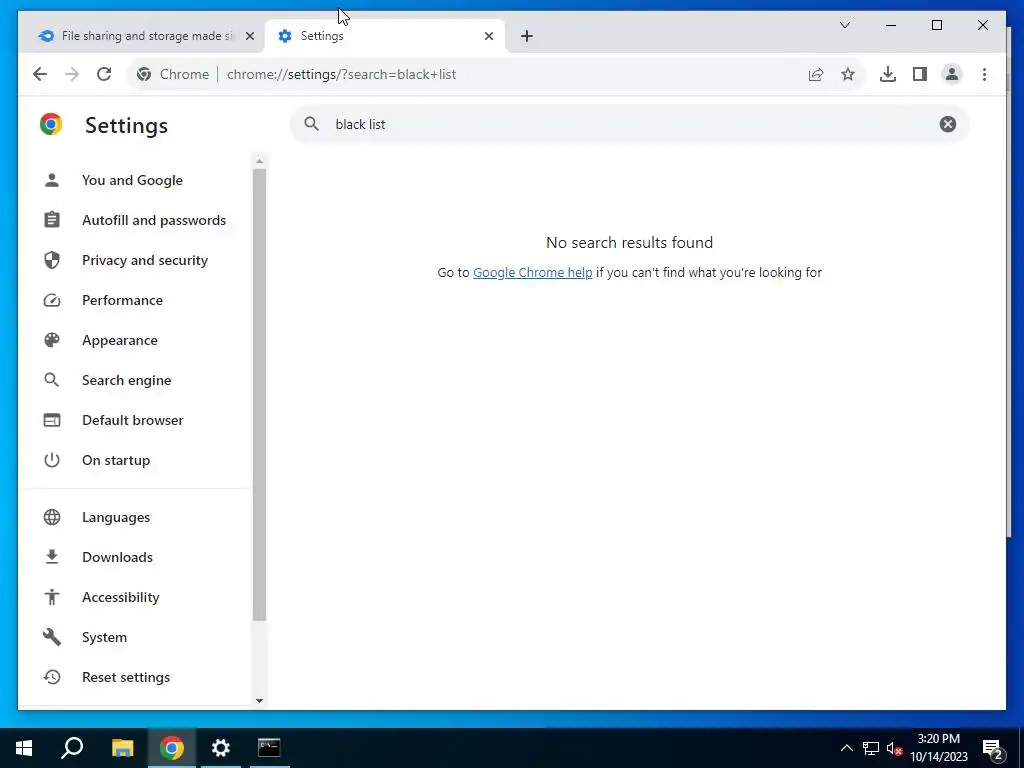The image size is (1024, 768).
Task: Close the File sharing tab
Action: coord(249,36)
